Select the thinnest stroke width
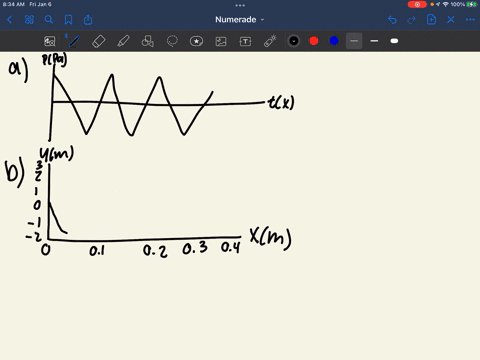480x360 pixels. coord(354,41)
